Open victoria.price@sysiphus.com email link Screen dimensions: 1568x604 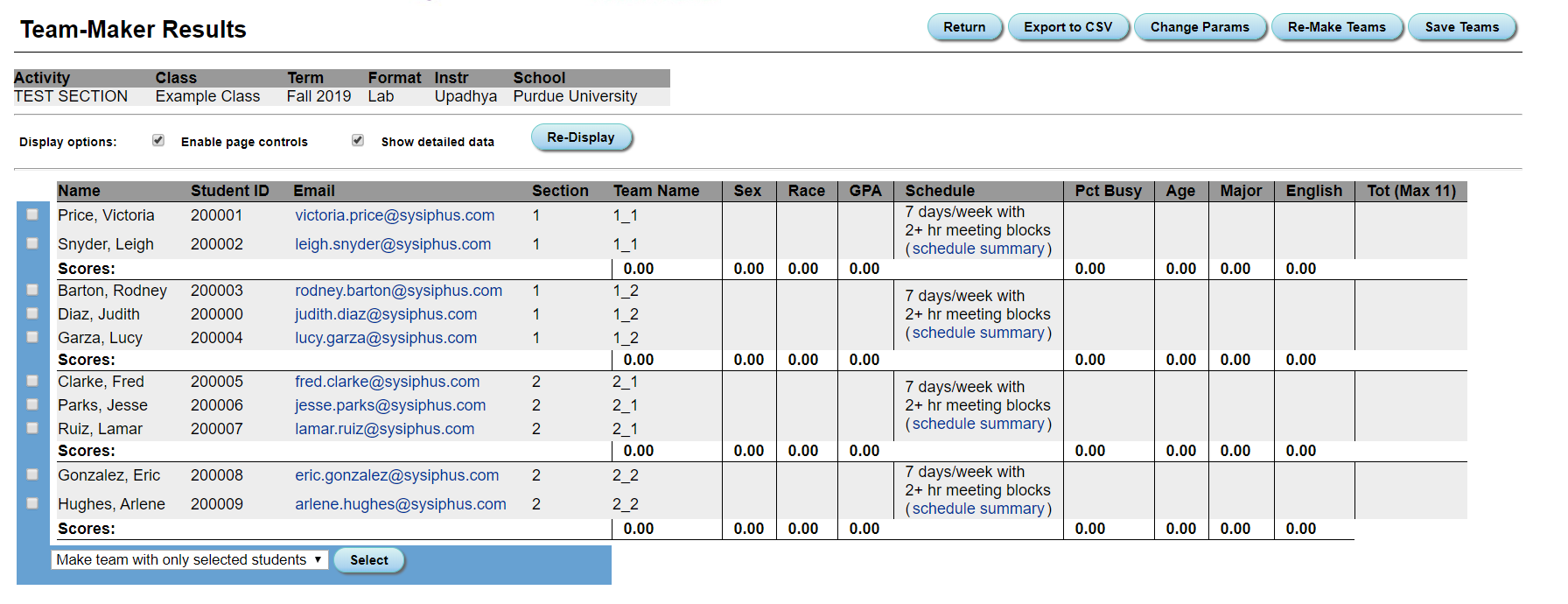pos(395,215)
